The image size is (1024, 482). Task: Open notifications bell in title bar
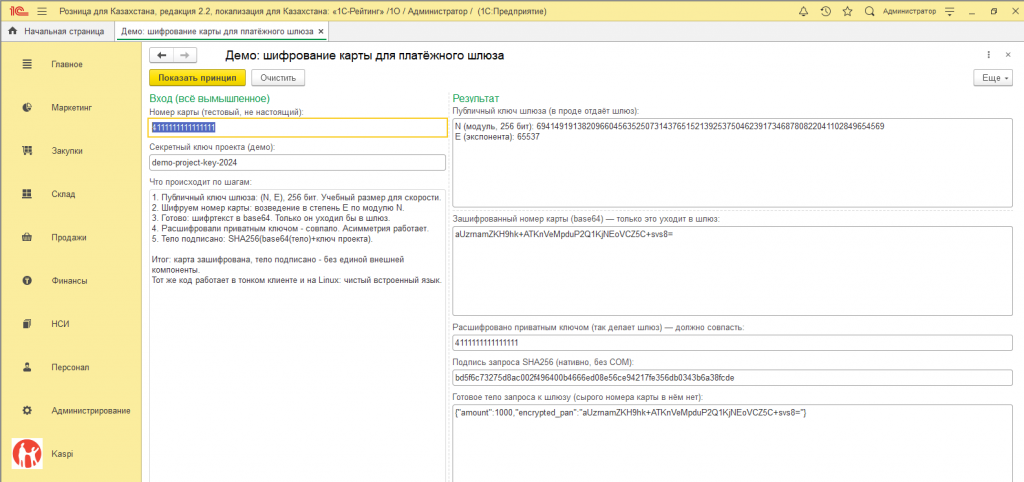tap(803, 11)
